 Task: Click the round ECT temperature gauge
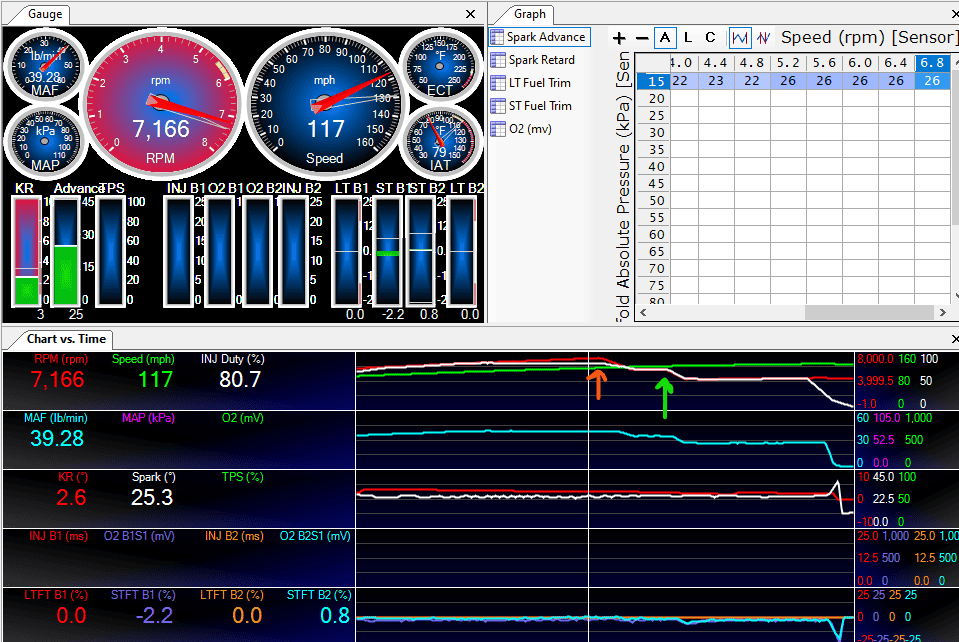[440, 67]
